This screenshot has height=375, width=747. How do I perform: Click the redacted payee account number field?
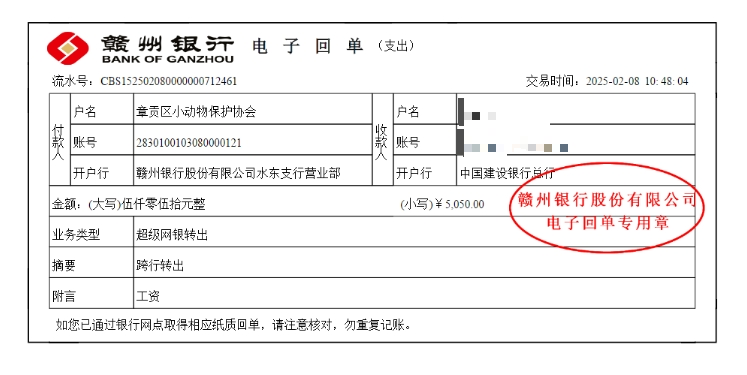[x=576, y=140]
